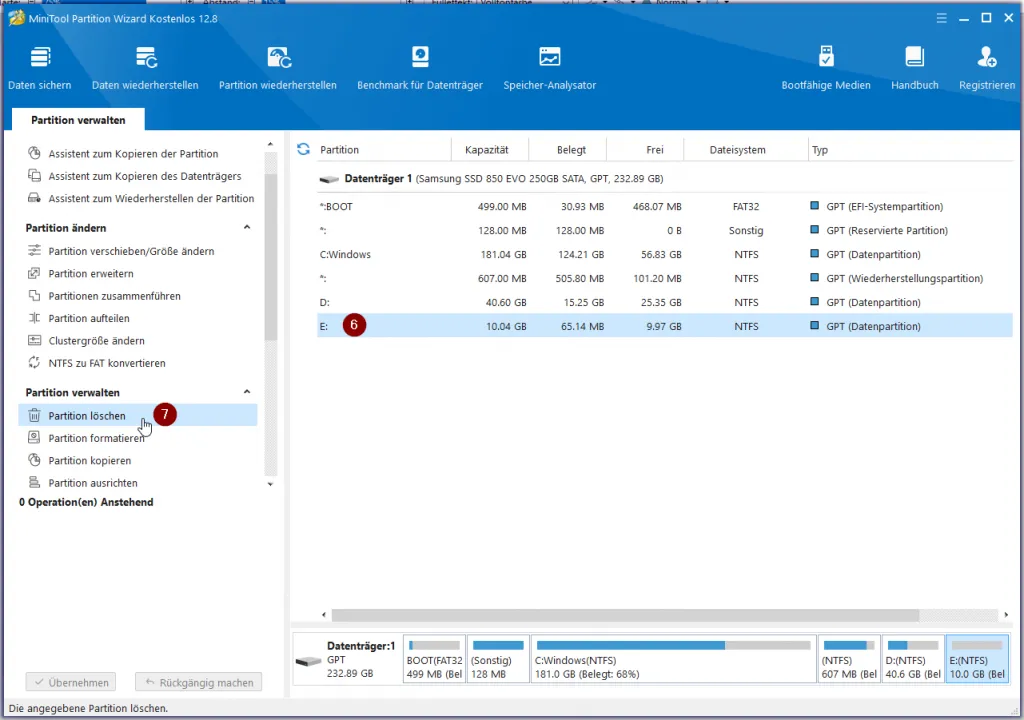Select the C:Windows partition bar in the disk map

pos(672,659)
